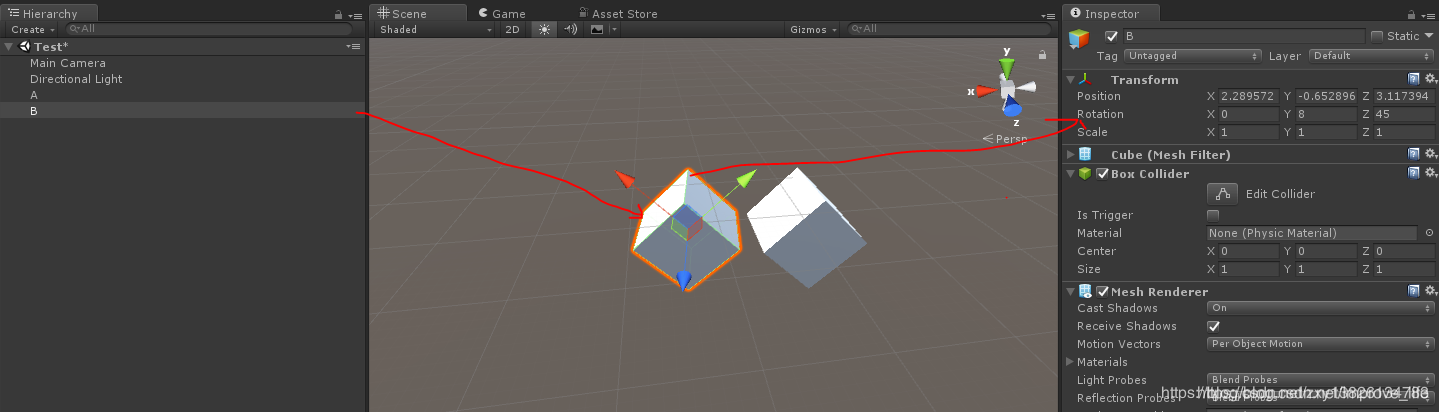The height and width of the screenshot is (412, 1439).
Task: Open the Tag Untagged dropdown
Action: 1194,56
